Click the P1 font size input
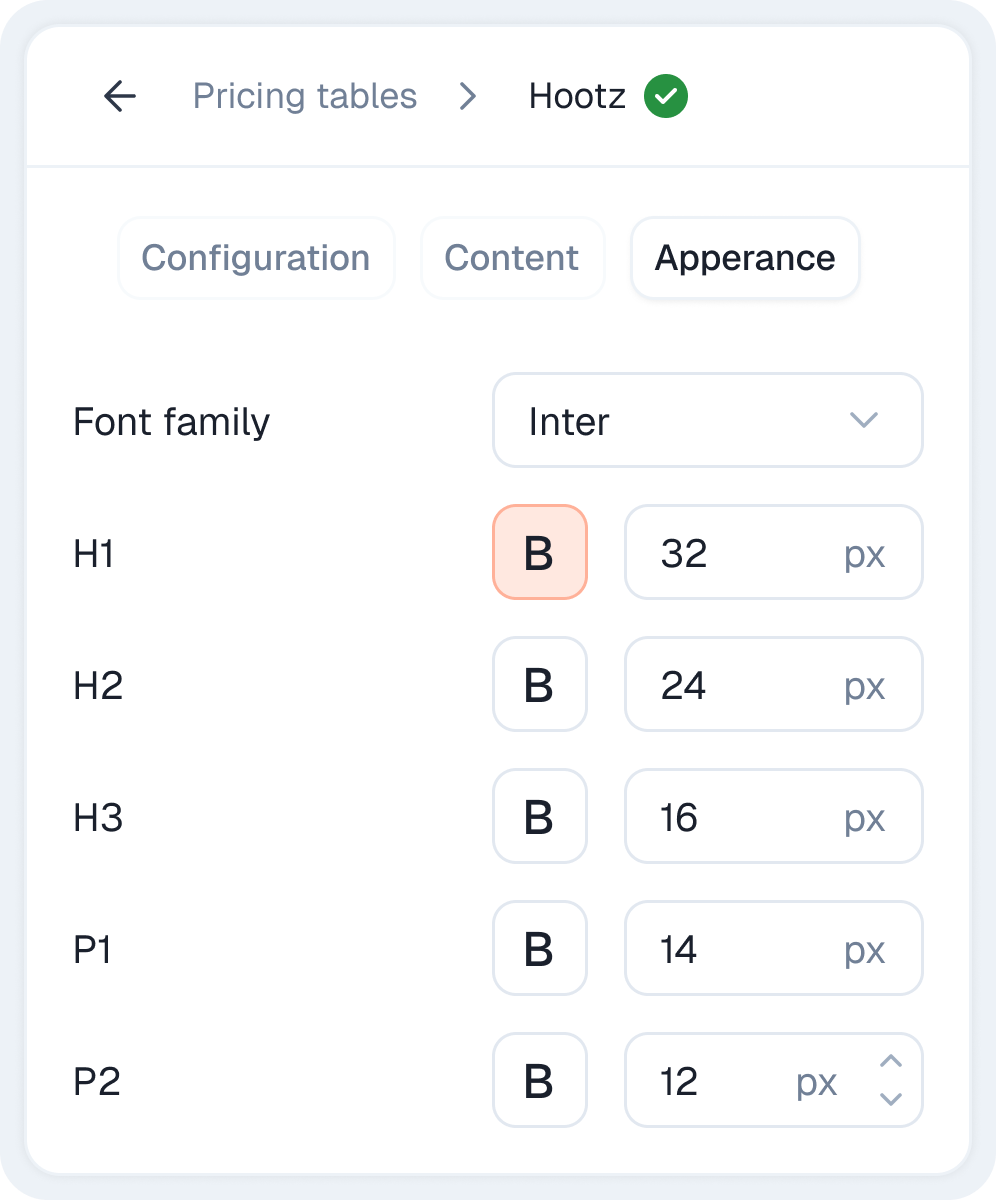Image resolution: width=996 pixels, height=1200 pixels. pos(740,949)
